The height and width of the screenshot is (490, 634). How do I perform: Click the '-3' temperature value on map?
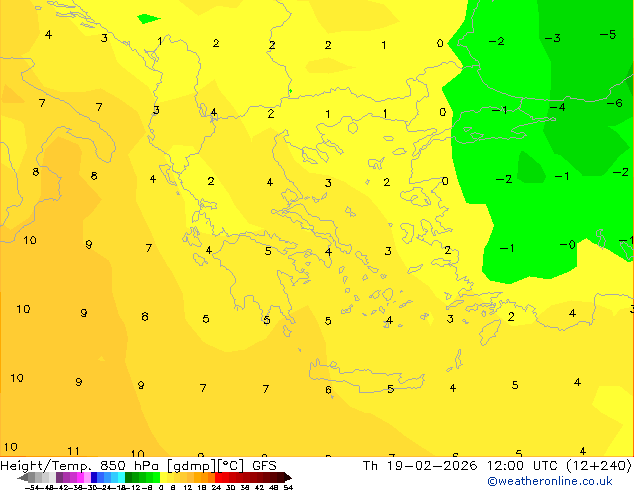click(553, 38)
